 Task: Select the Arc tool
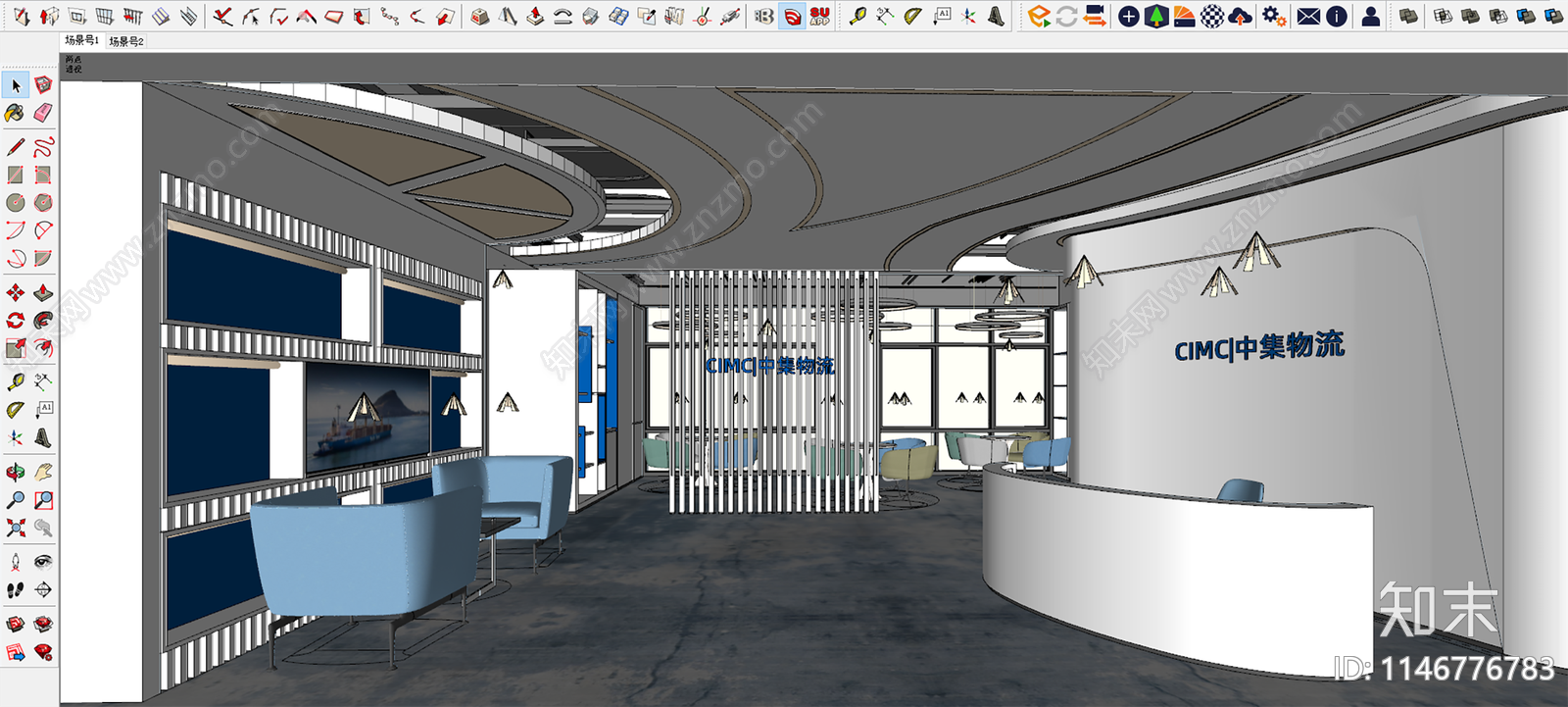point(16,230)
